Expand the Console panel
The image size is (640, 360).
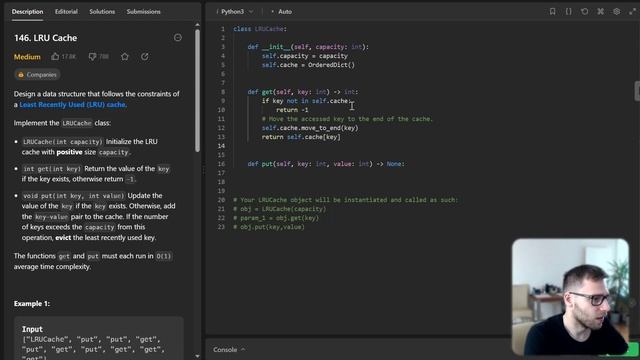pos(229,350)
